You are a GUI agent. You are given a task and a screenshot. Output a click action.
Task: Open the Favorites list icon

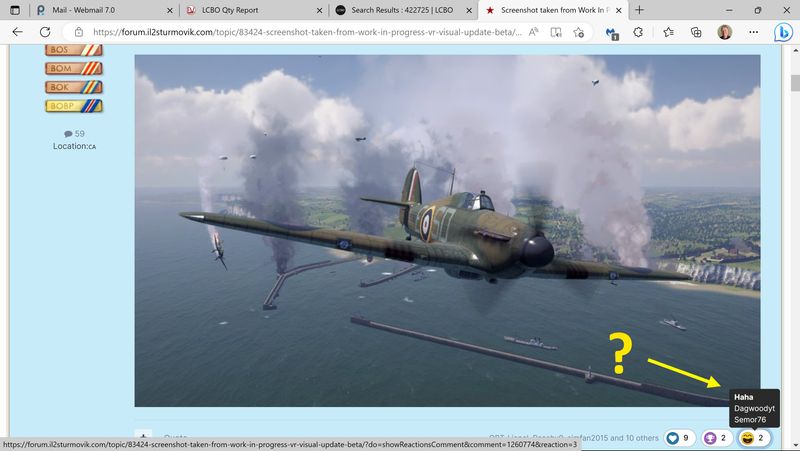(668, 32)
